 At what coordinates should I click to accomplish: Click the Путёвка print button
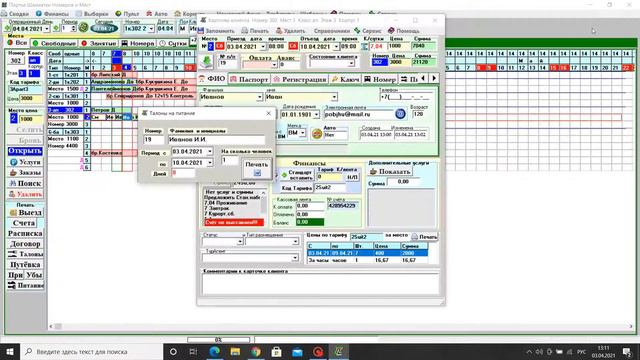pos(25,264)
